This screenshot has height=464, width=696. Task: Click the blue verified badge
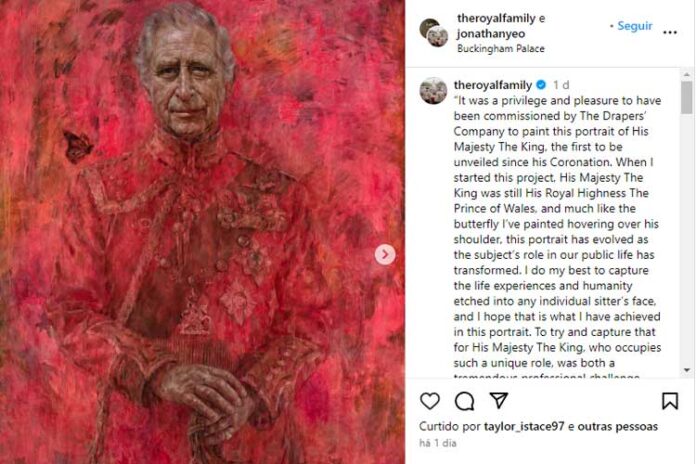pos(541,85)
